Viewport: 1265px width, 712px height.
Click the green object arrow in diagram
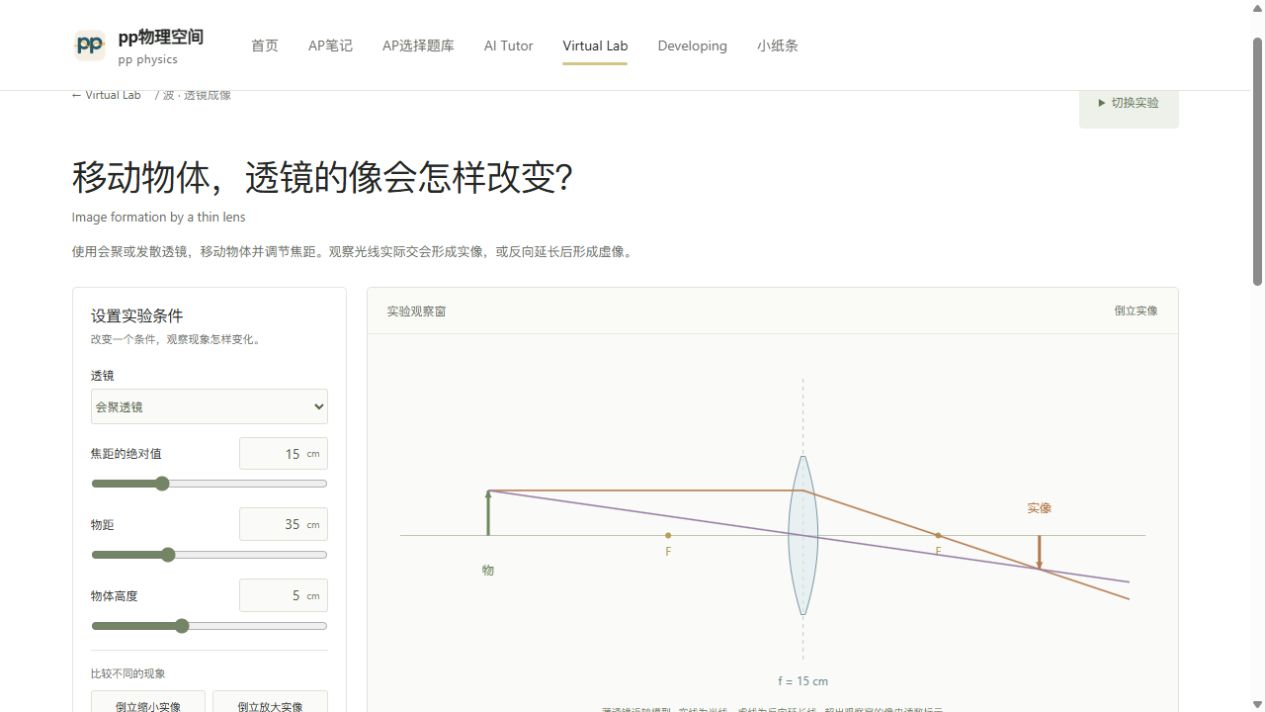488,512
